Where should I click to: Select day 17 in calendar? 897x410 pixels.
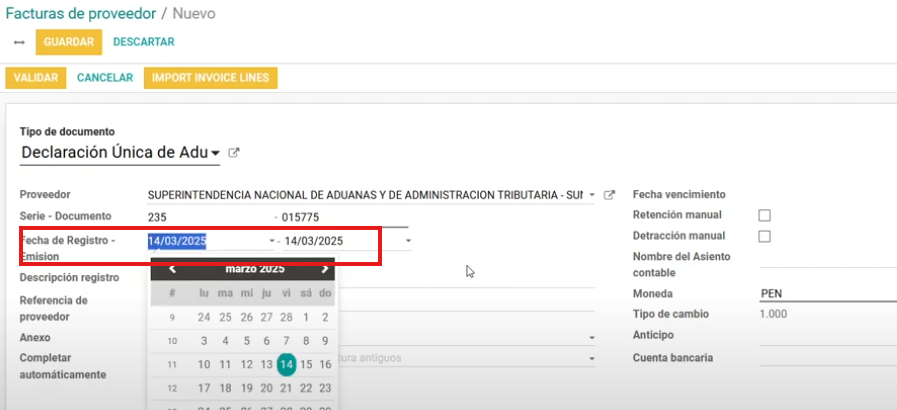(204, 388)
